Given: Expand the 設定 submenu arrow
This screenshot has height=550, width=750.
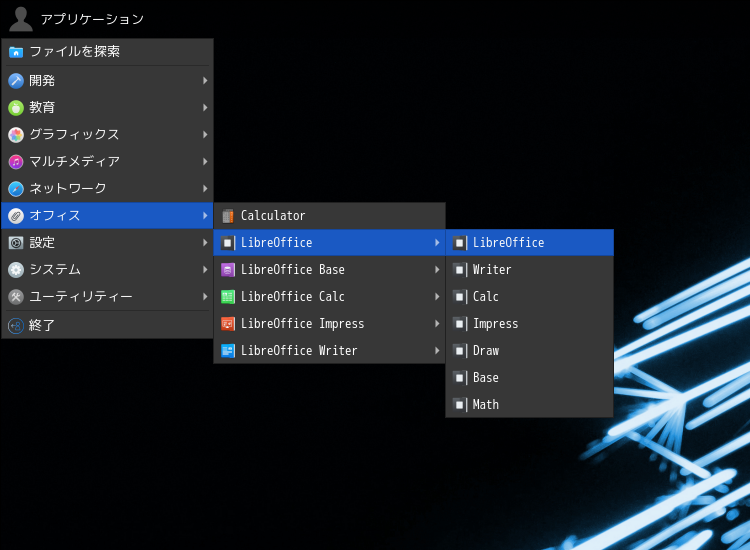Looking at the screenshot, I should (x=205, y=242).
